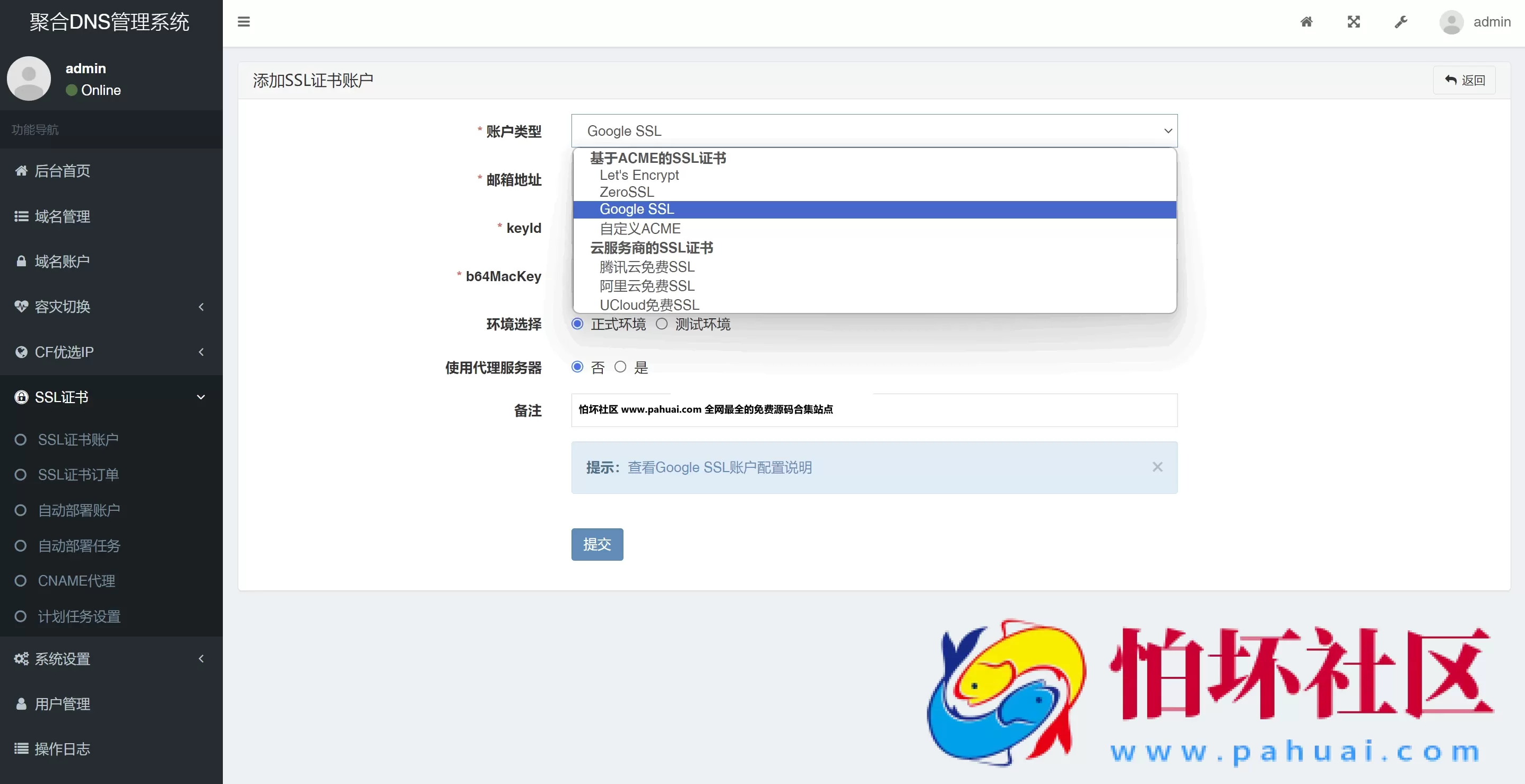The width and height of the screenshot is (1525, 784).
Task: Enable 是 for 使用代理服务器
Action: click(x=620, y=367)
